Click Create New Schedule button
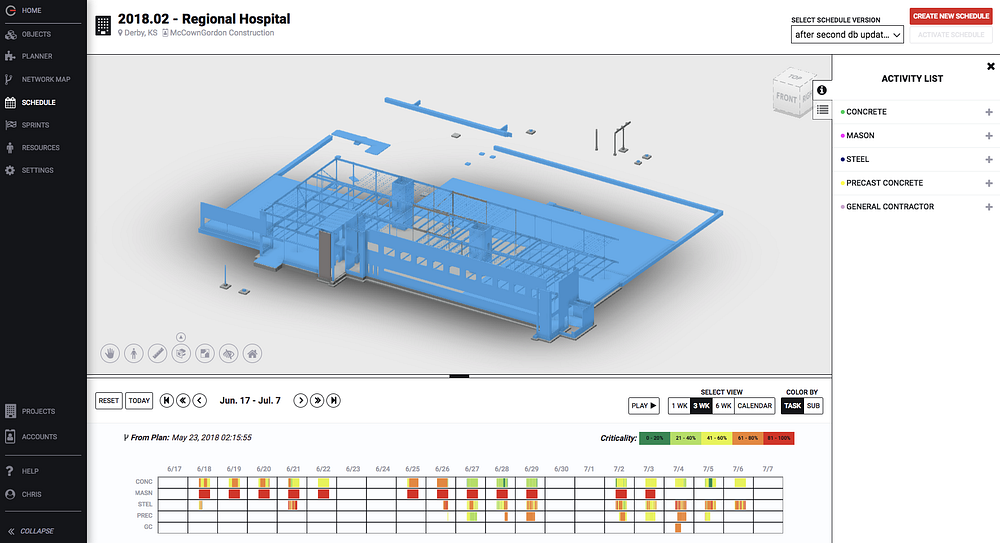This screenshot has height=543, width=1000. pos(951,16)
